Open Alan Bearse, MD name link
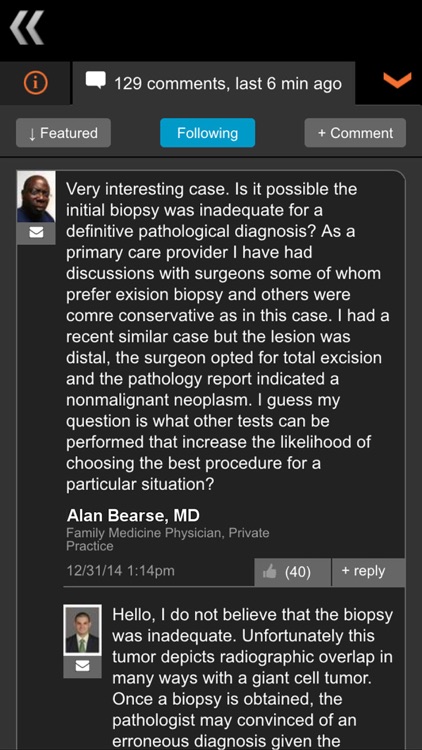Image resolution: width=422 pixels, height=750 pixels. click(x=133, y=515)
